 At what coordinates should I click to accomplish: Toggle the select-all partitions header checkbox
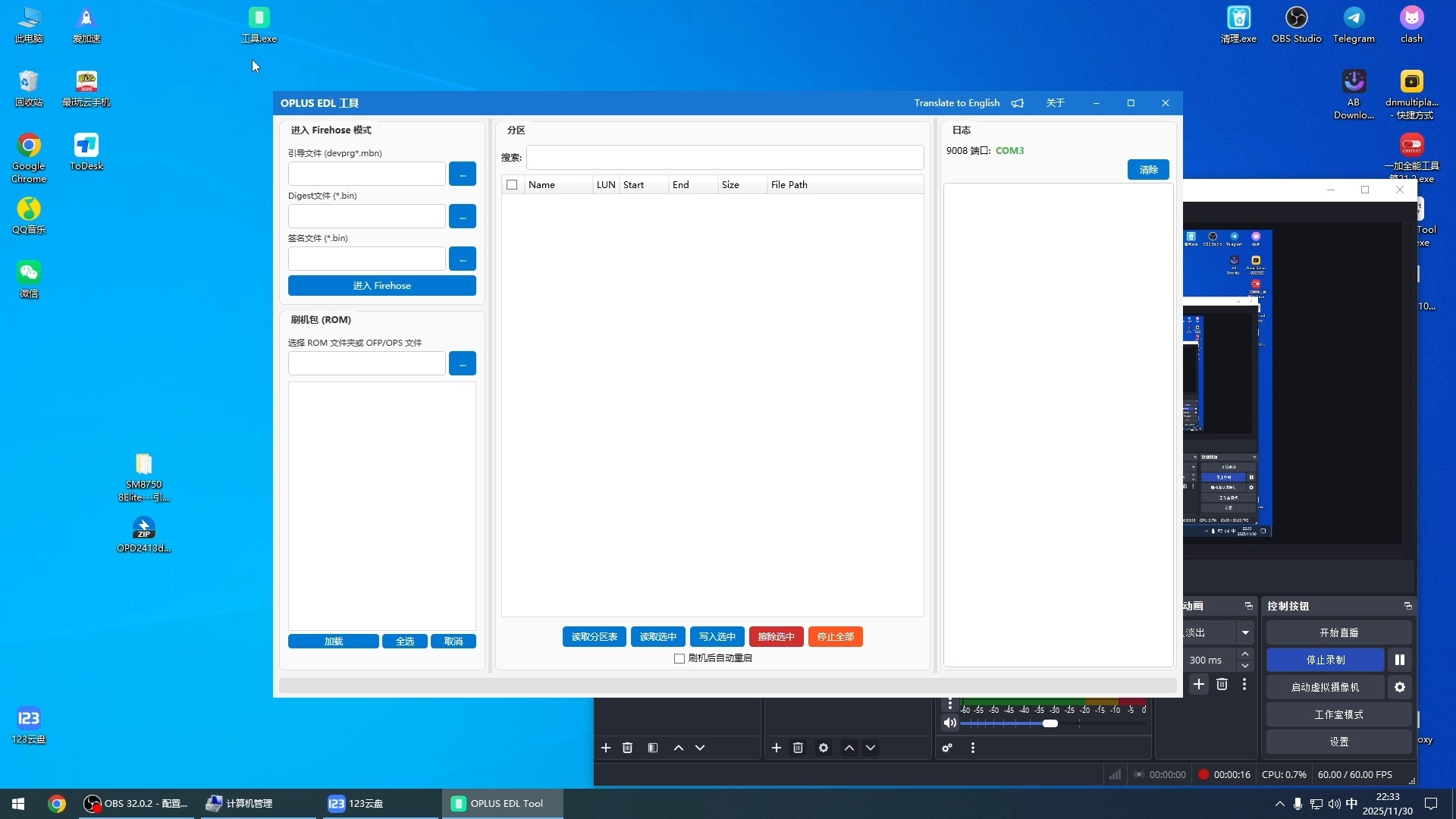click(x=512, y=185)
